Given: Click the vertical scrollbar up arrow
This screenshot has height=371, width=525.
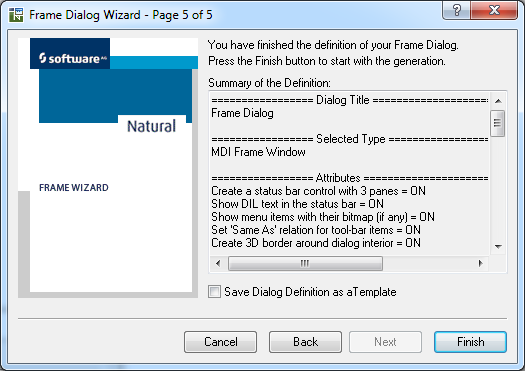Looking at the screenshot, I should click(498, 101).
